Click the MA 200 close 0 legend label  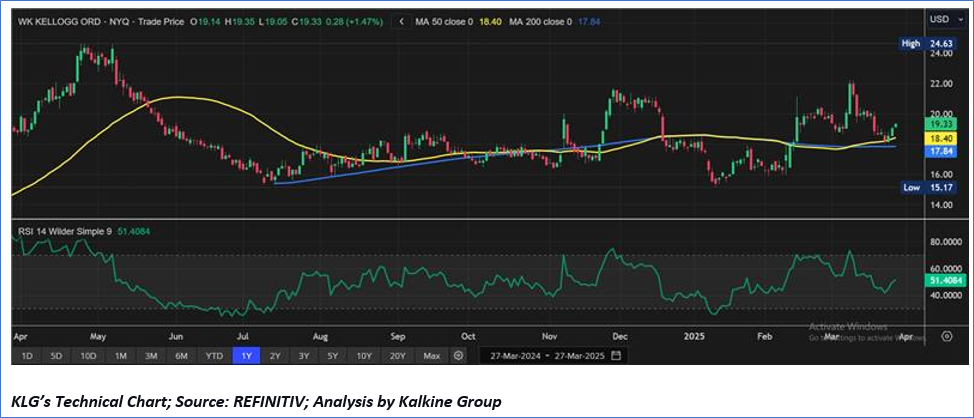click(x=540, y=22)
